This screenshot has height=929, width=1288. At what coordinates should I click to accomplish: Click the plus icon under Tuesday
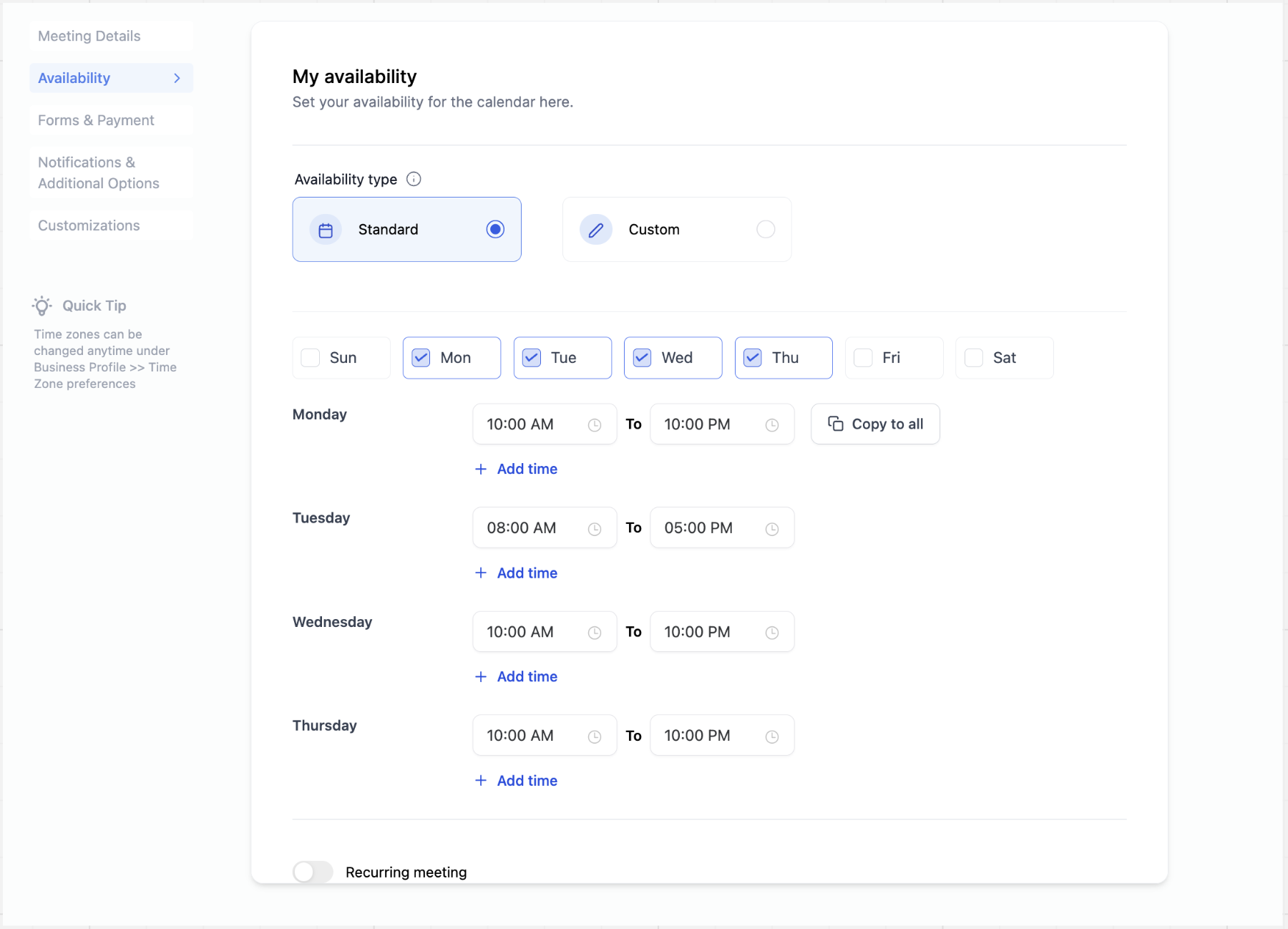(481, 573)
